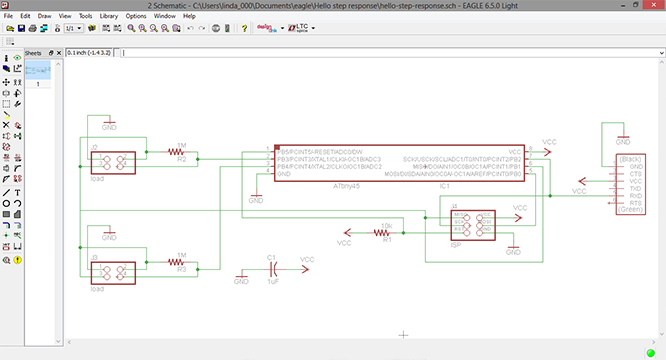Undock the Sheets panel with float button
Screen dimensions: 666x360
coord(51,53)
